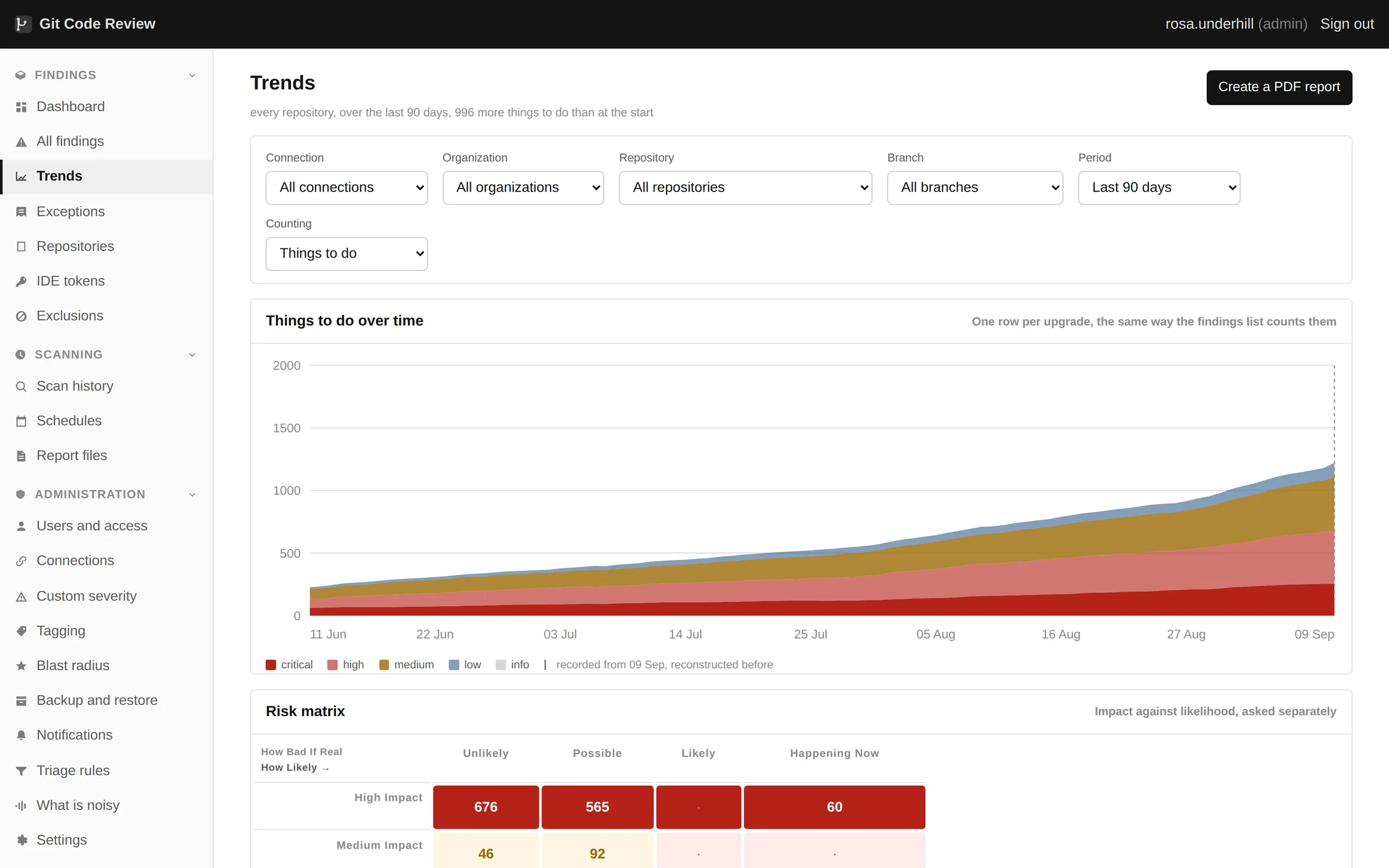Open the Organization dropdown

pyautogui.click(x=523, y=188)
